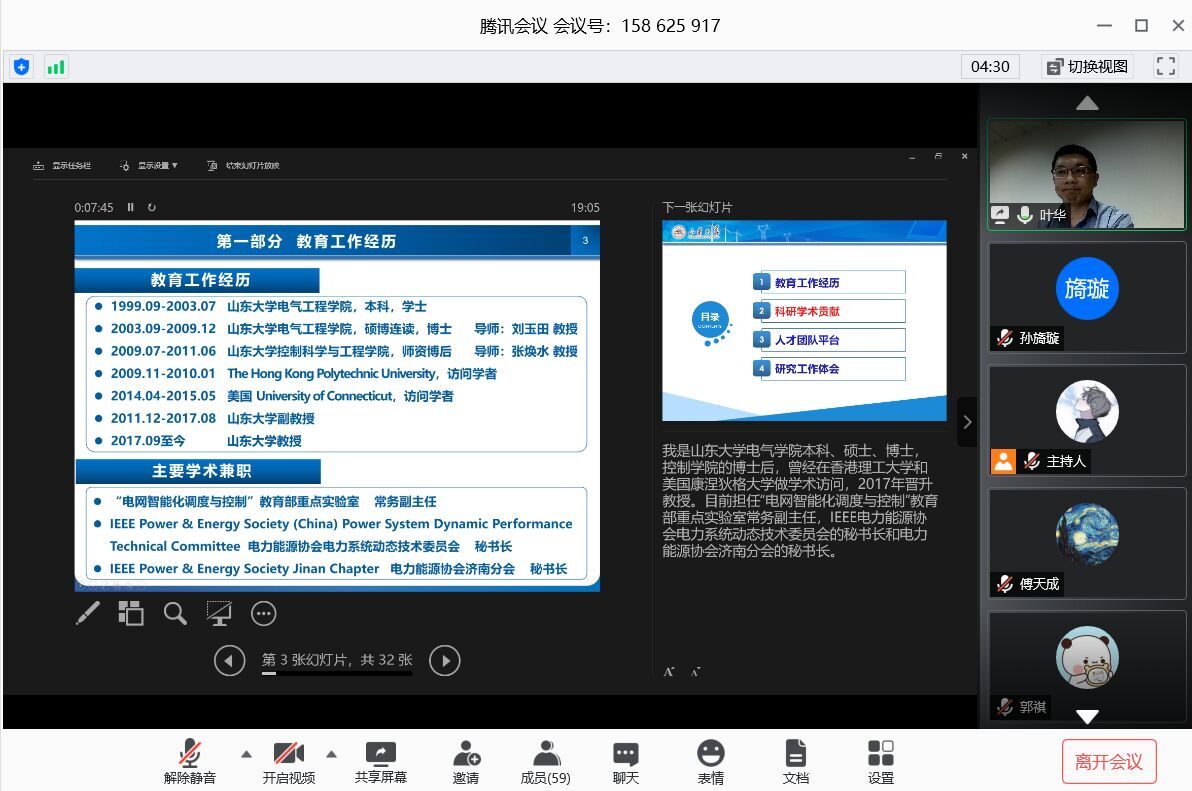
Task: Start 共享屏幕 screen sharing
Action: click(x=381, y=761)
